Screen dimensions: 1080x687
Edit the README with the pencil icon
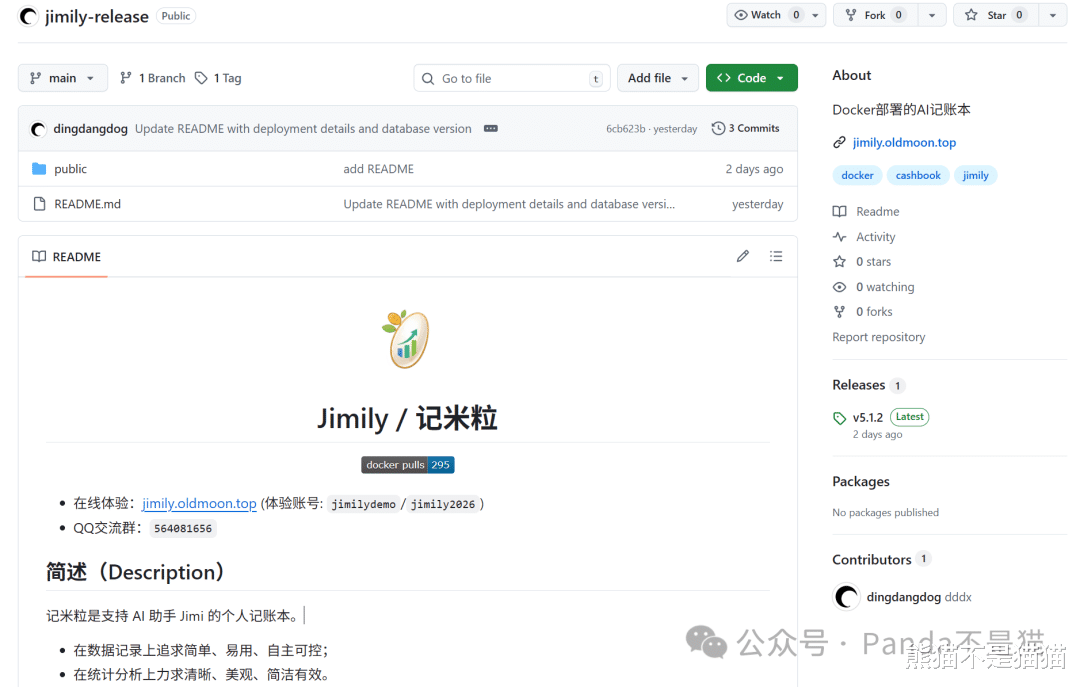coord(742,256)
